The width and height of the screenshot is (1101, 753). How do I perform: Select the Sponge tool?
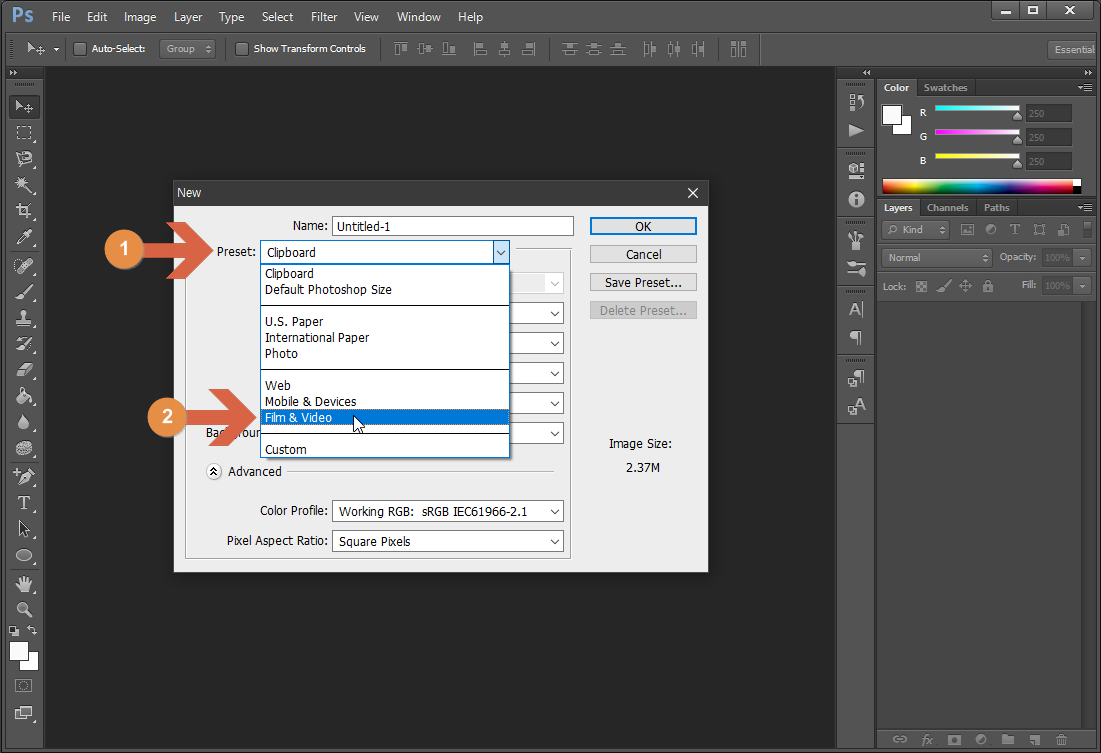click(x=24, y=447)
